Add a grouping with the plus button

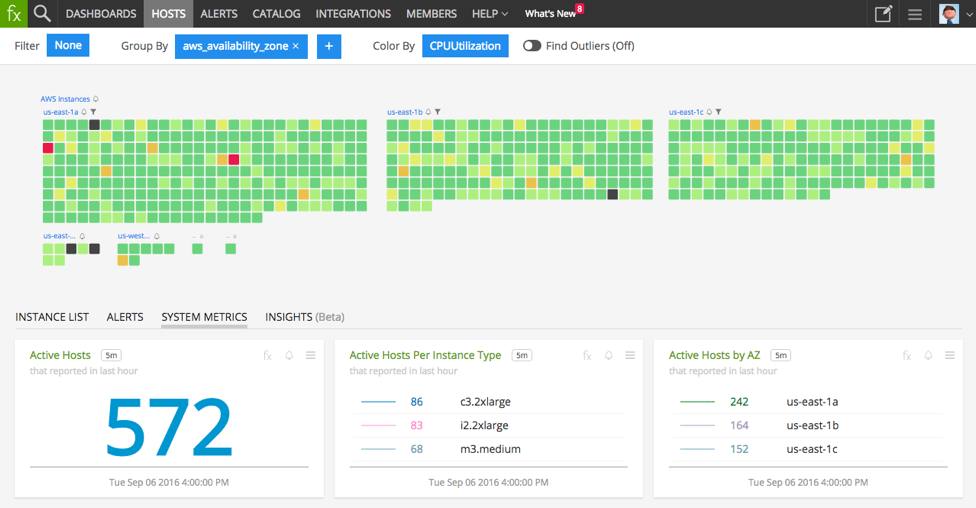[329, 46]
